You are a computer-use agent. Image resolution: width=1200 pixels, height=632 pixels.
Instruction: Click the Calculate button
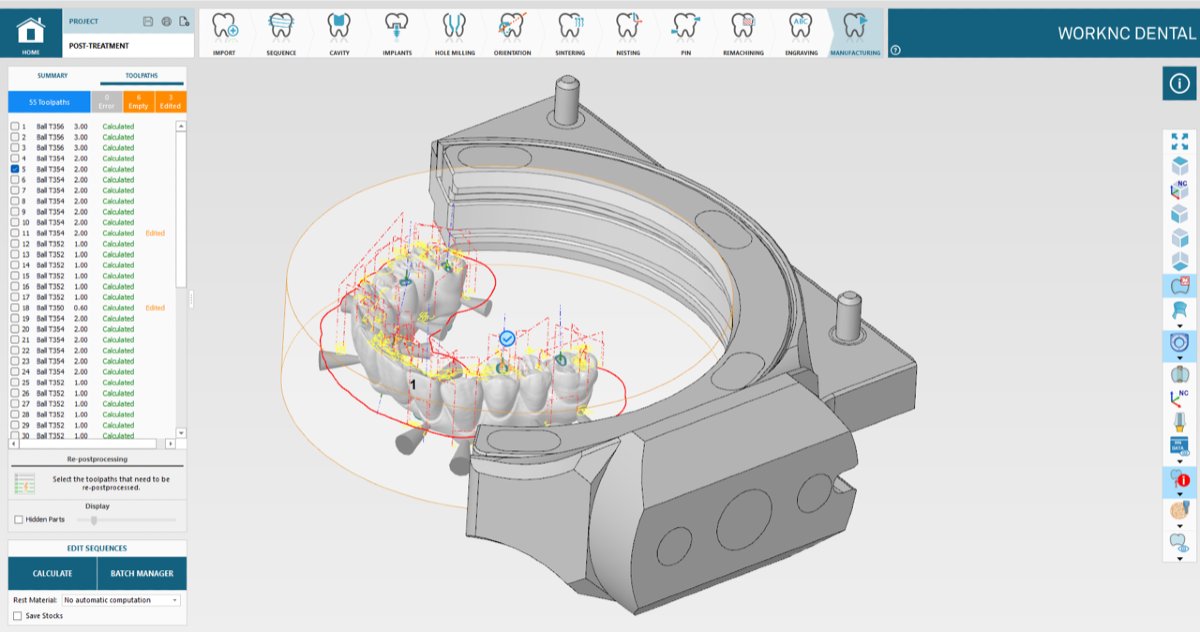[x=52, y=574]
